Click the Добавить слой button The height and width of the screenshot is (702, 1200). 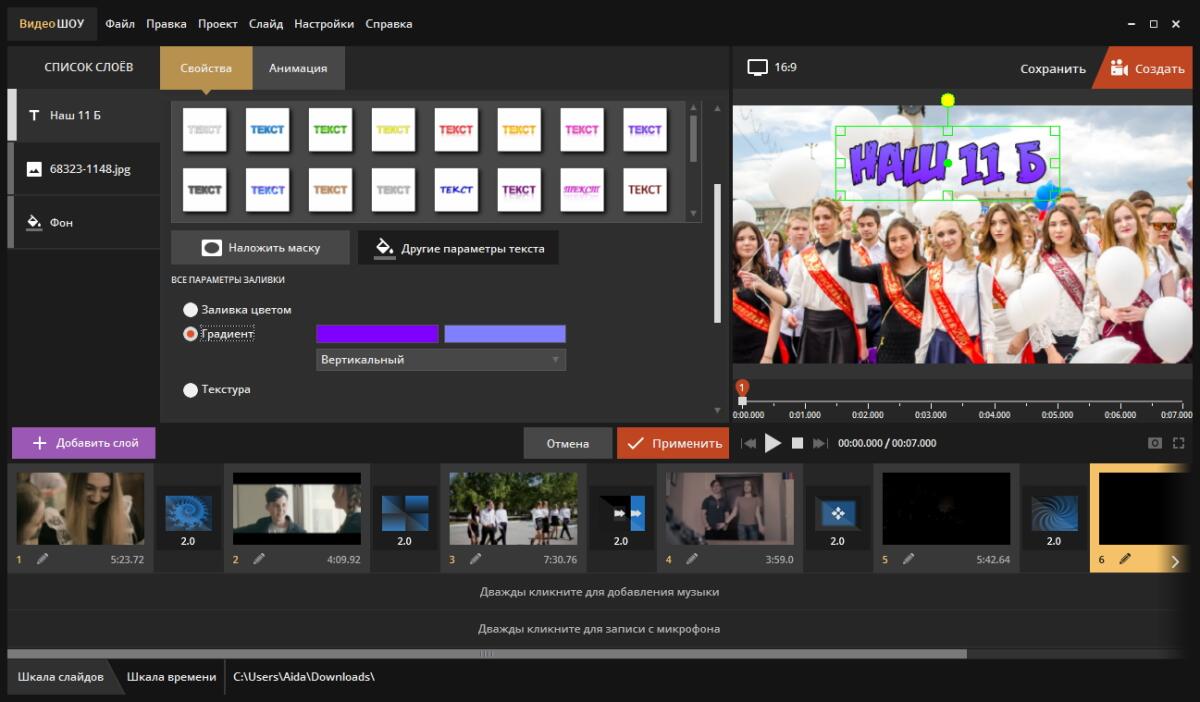pos(84,443)
